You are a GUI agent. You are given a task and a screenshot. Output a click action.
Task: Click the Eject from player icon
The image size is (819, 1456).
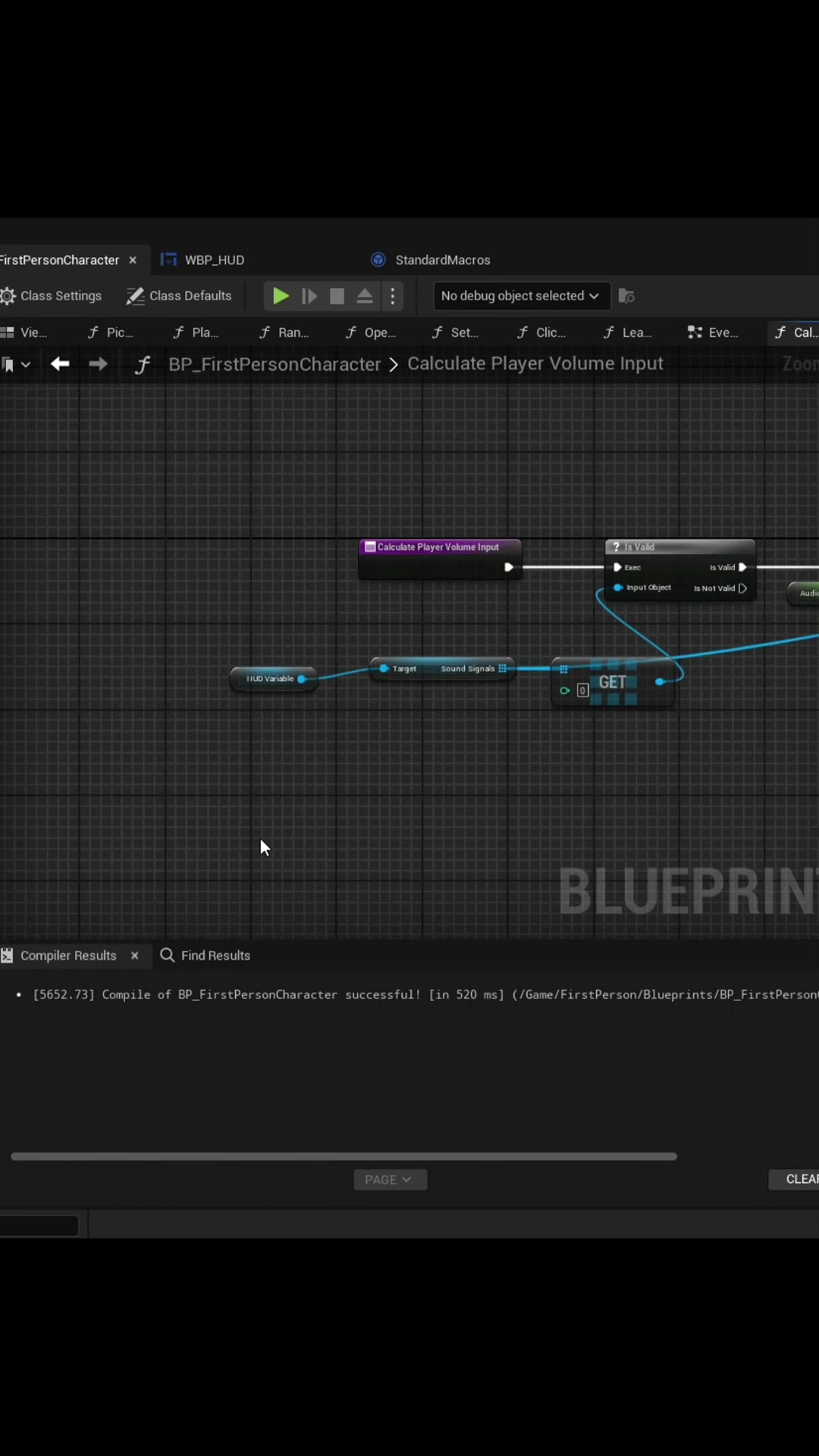coord(365,296)
